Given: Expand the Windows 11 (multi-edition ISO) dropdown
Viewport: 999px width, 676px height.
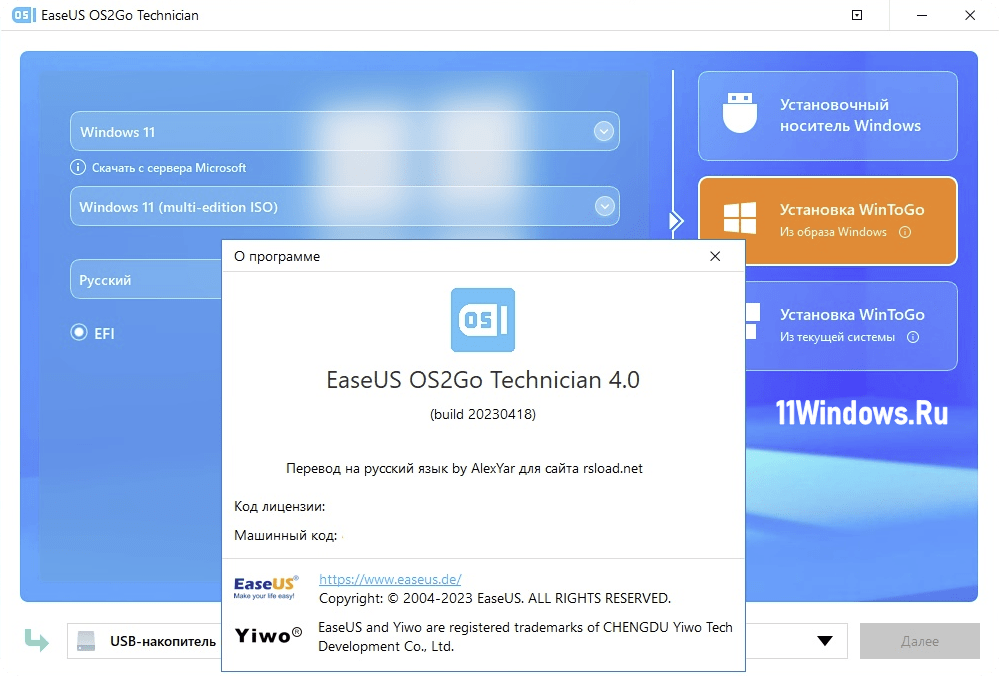Looking at the screenshot, I should (x=604, y=206).
